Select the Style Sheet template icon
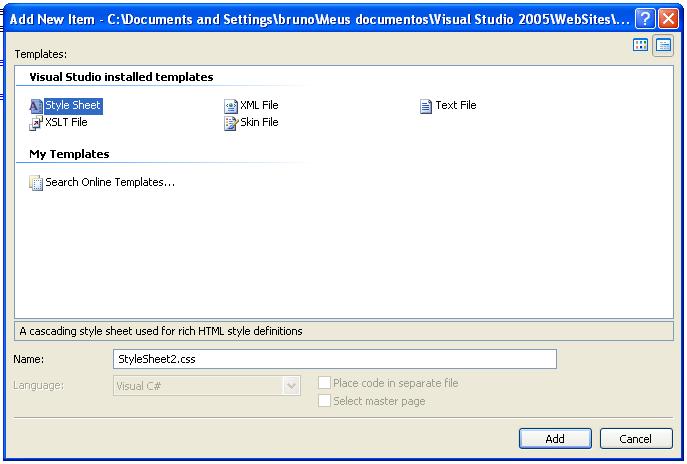 coord(37,106)
